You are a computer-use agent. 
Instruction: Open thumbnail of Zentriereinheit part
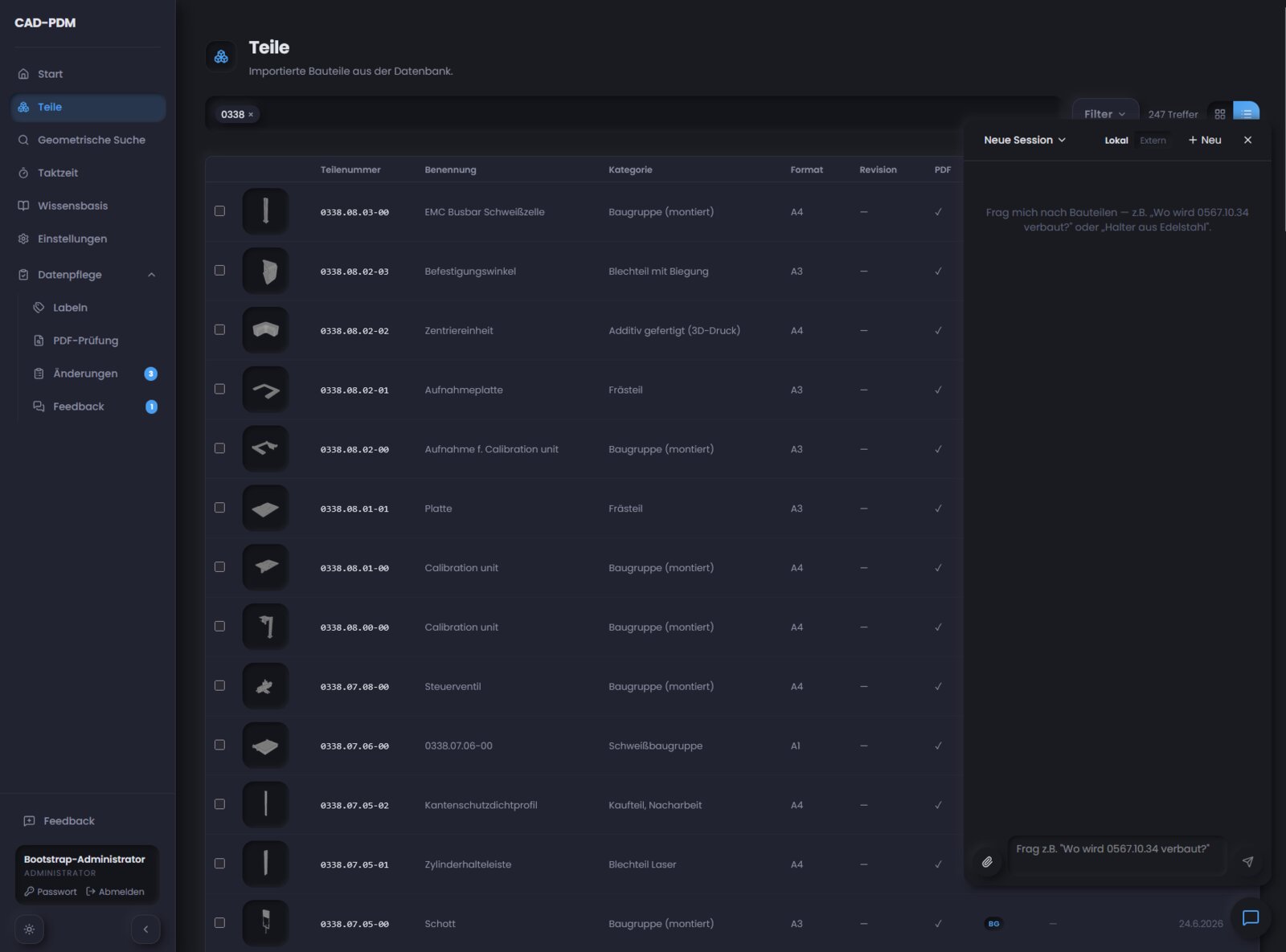pos(265,330)
